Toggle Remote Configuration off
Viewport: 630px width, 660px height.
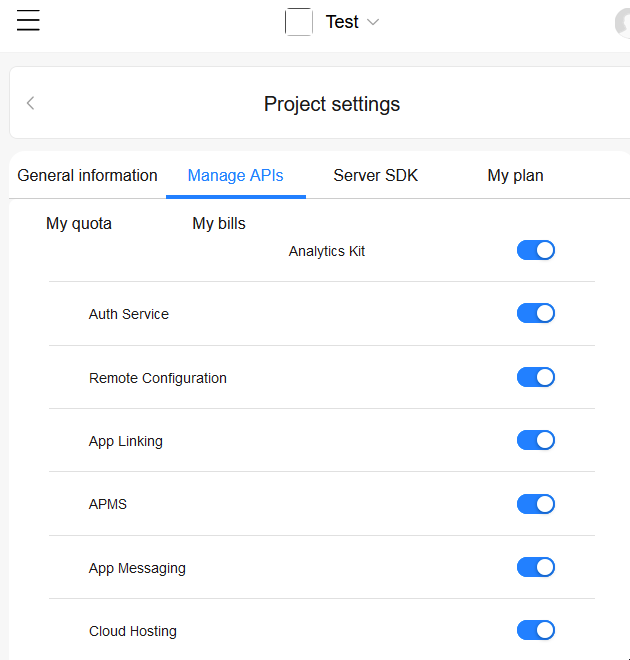pos(536,377)
